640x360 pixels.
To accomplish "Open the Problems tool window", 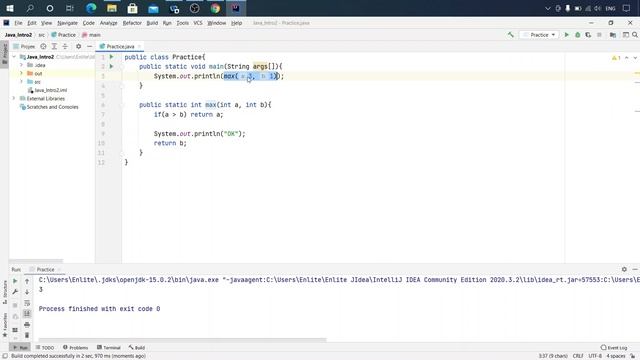I will click(76, 347).
